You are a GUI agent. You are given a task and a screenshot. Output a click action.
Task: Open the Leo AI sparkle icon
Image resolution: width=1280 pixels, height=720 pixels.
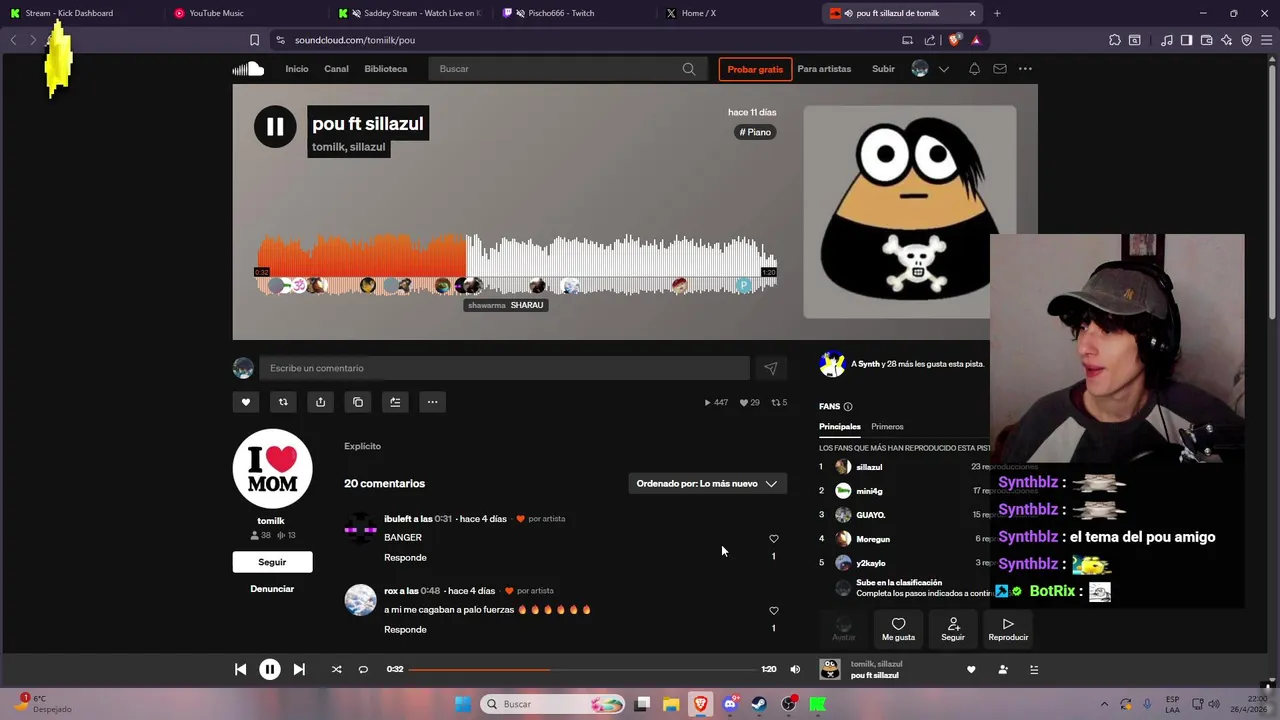1227,40
